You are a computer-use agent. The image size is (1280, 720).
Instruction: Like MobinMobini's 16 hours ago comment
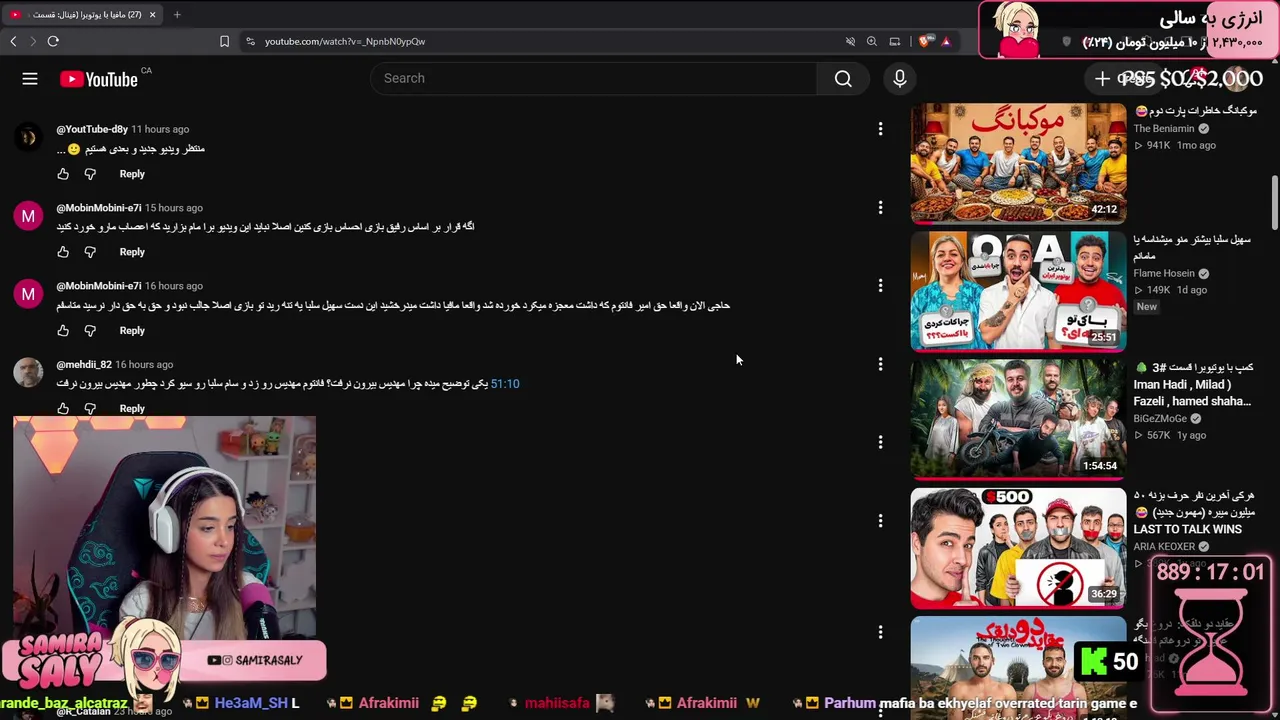point(63,330)
